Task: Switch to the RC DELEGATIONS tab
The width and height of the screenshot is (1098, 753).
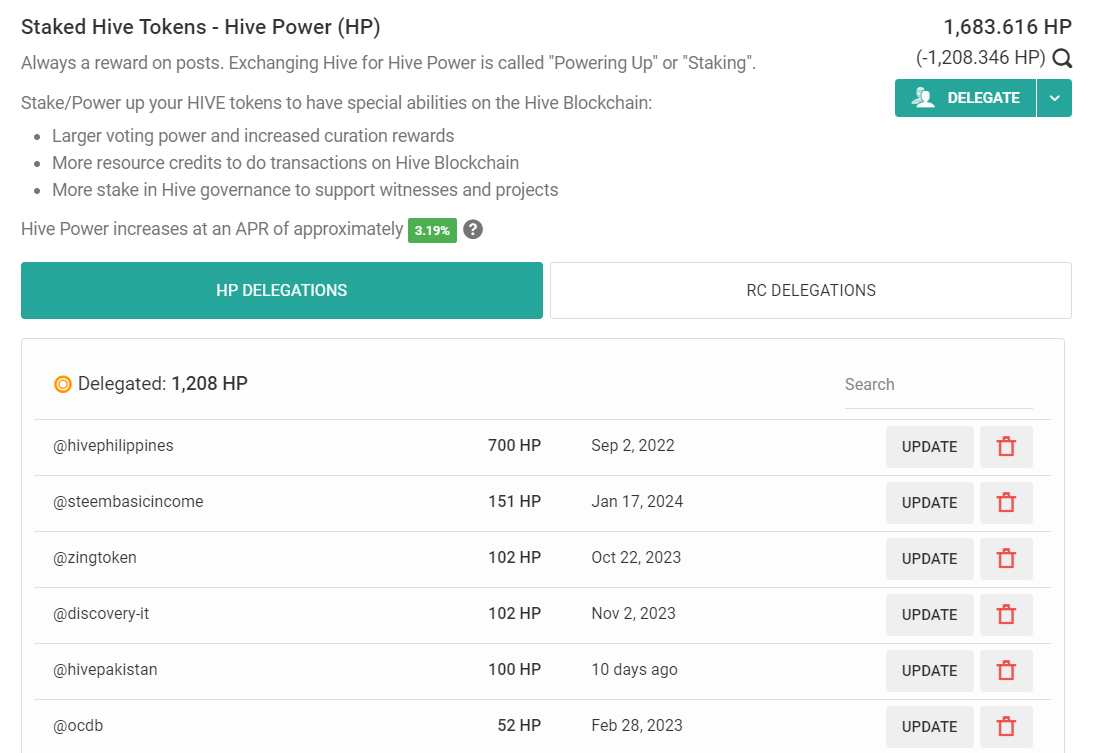Action: pyautogui.click(x=811, y=291)
